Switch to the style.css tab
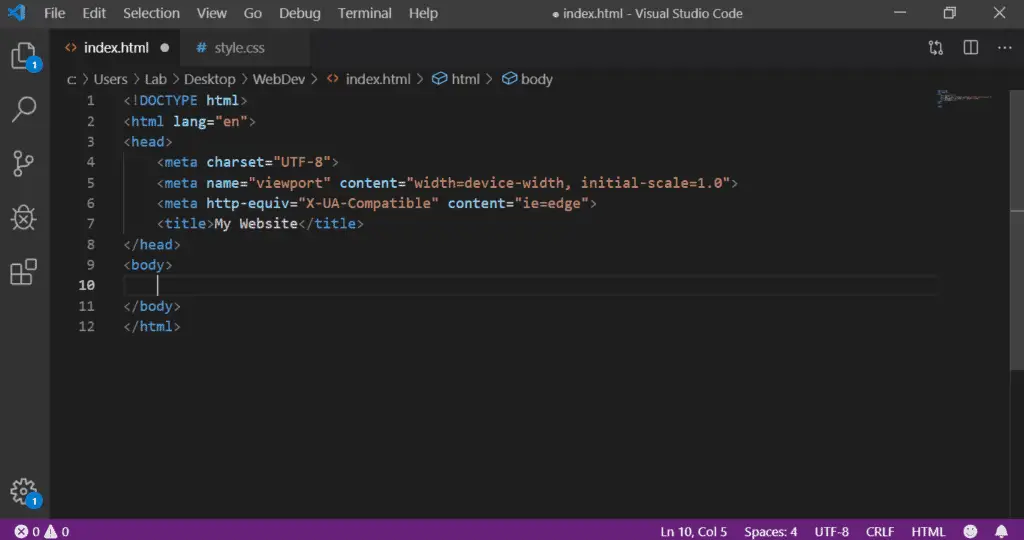The width and height of the screenshot is (1024, 540). [x=239, y=48]
